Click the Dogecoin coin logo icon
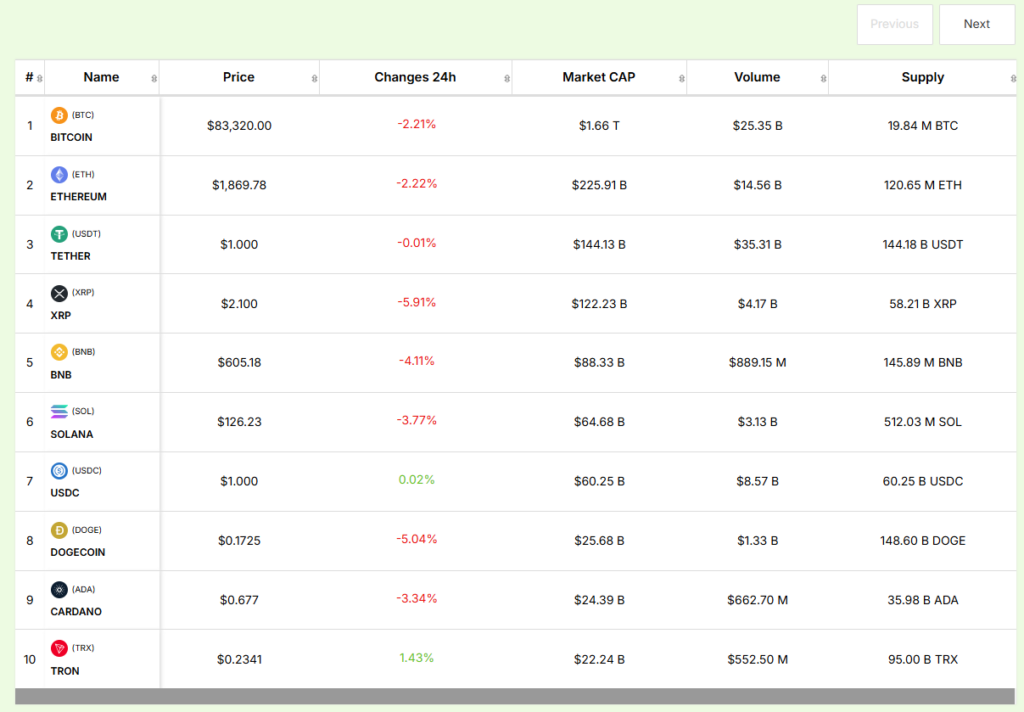Image resolution: width=1024 pixels, height=712 pixels. (x=59, y=530)
